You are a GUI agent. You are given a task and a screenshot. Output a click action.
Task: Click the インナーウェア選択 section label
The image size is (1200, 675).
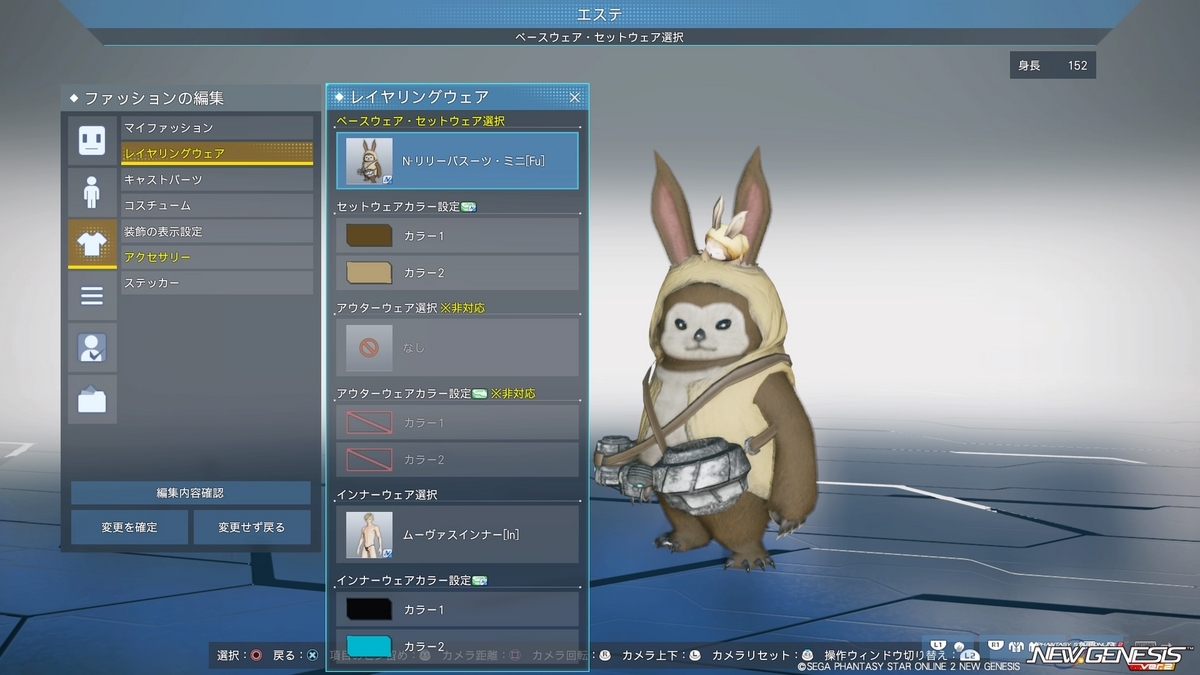point(387,494)
